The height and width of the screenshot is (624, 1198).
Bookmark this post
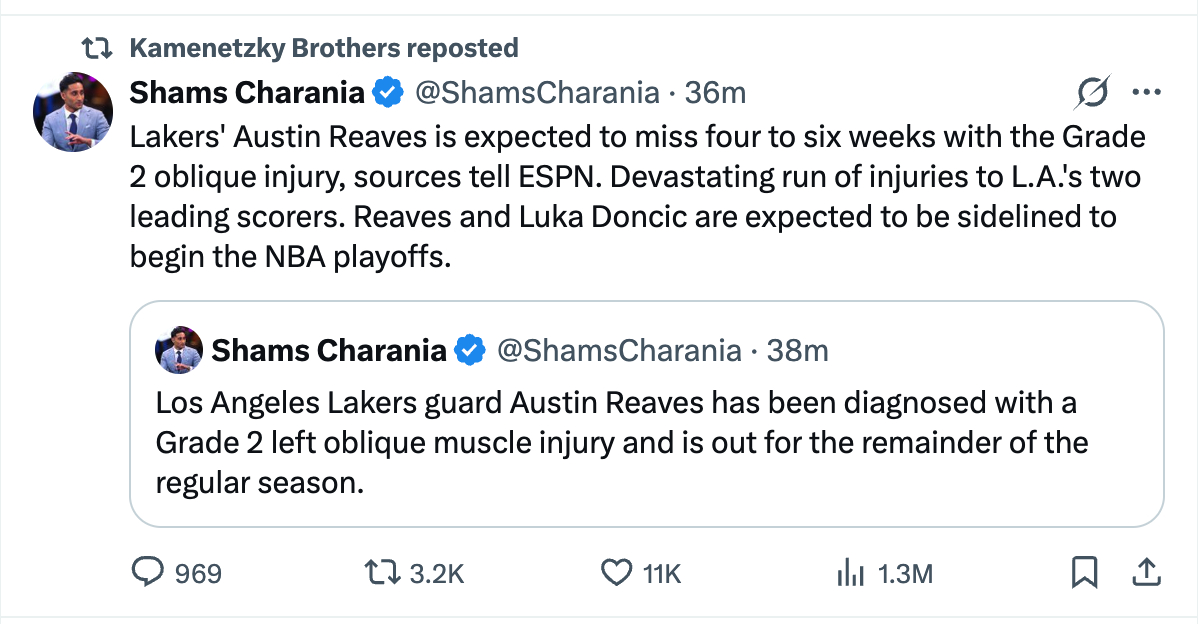tap(1084, 572)
